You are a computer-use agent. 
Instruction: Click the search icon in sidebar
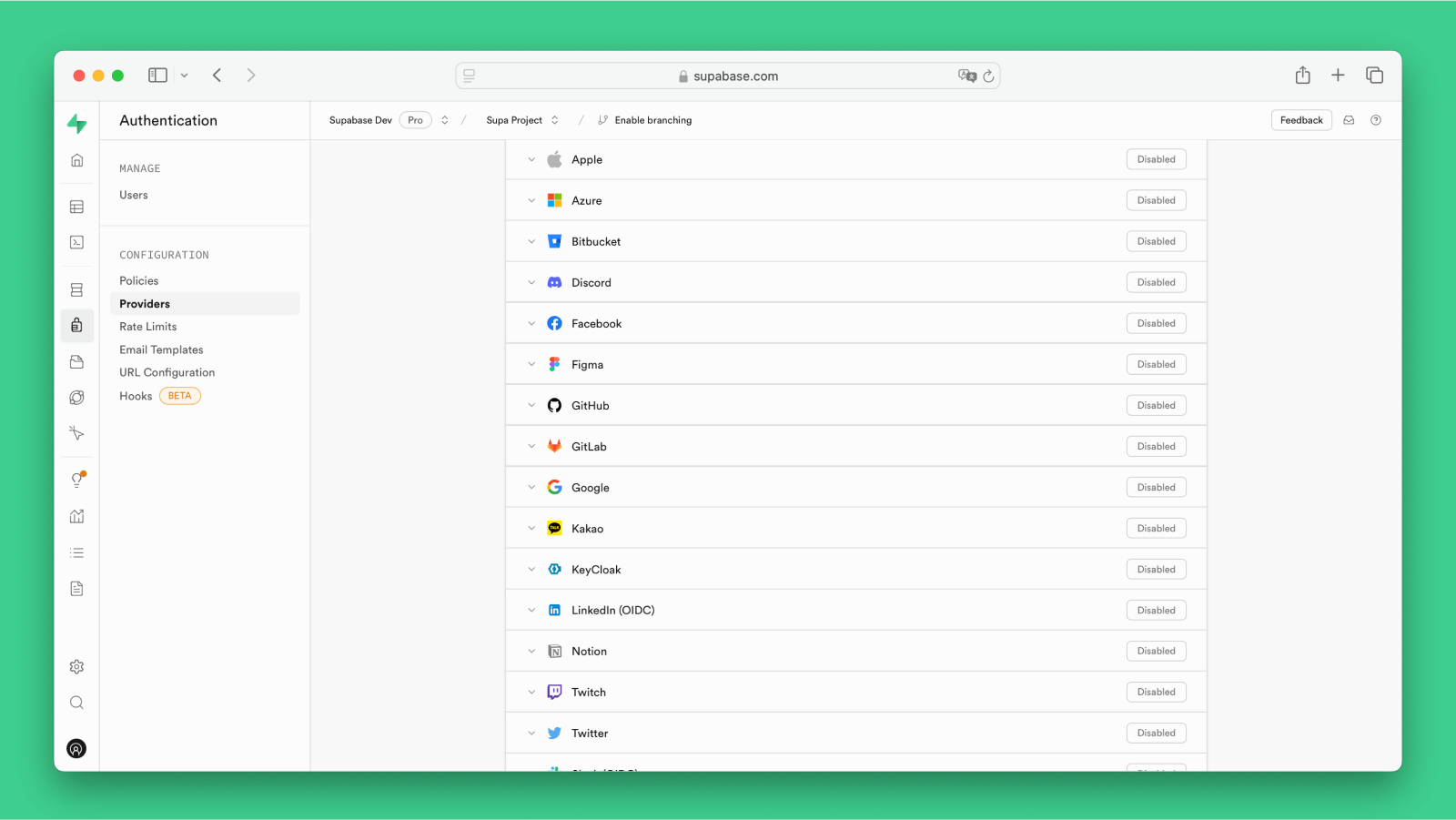click(77, 703)
